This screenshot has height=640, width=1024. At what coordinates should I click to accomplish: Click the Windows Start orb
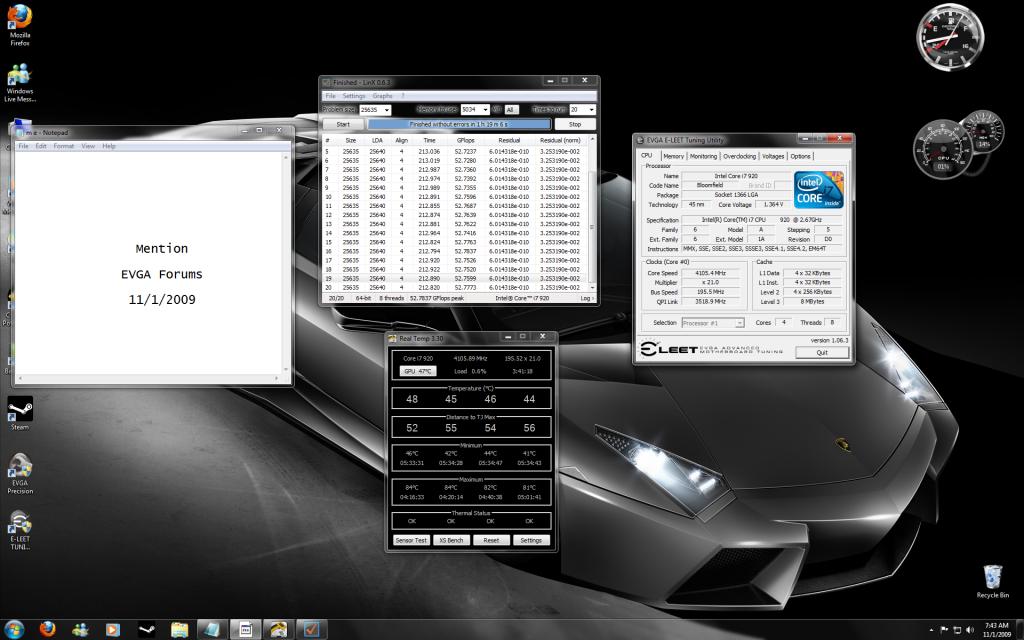click(14, 629)
